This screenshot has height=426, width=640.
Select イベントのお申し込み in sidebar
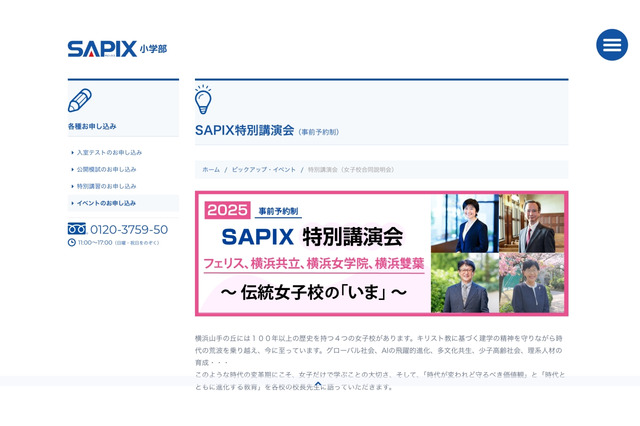pyautogui.click(x=123, y=203)
